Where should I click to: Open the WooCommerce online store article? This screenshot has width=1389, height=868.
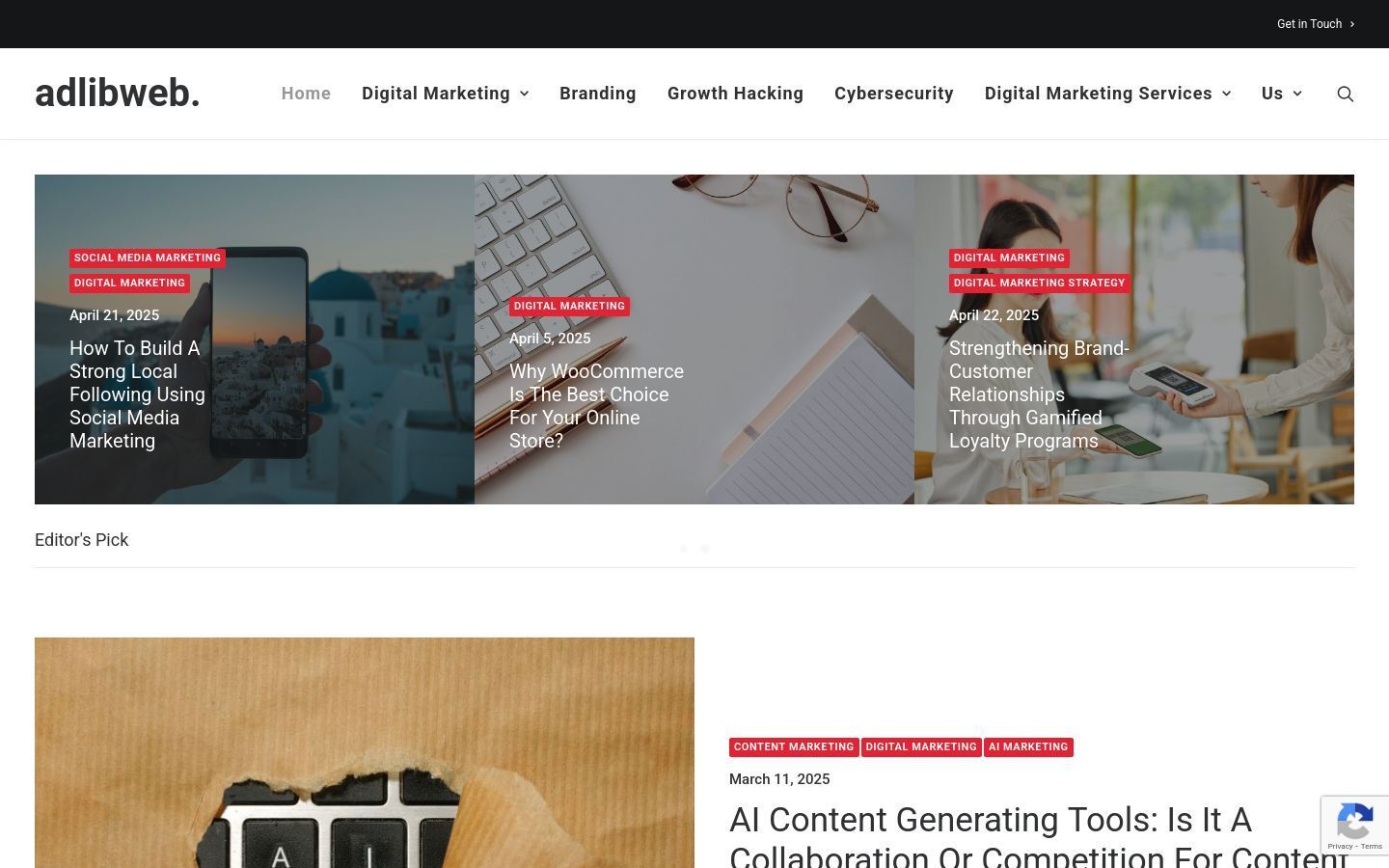596,406
